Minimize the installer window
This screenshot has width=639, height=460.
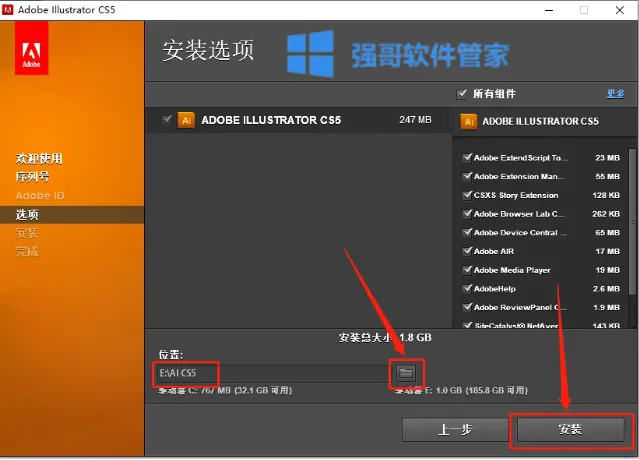(x=549, y=10)
